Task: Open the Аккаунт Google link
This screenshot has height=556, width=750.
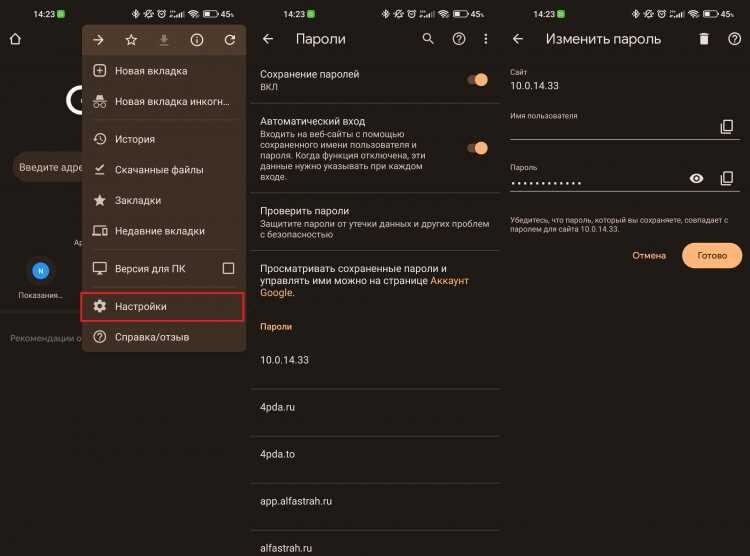Action: [364, 287]
